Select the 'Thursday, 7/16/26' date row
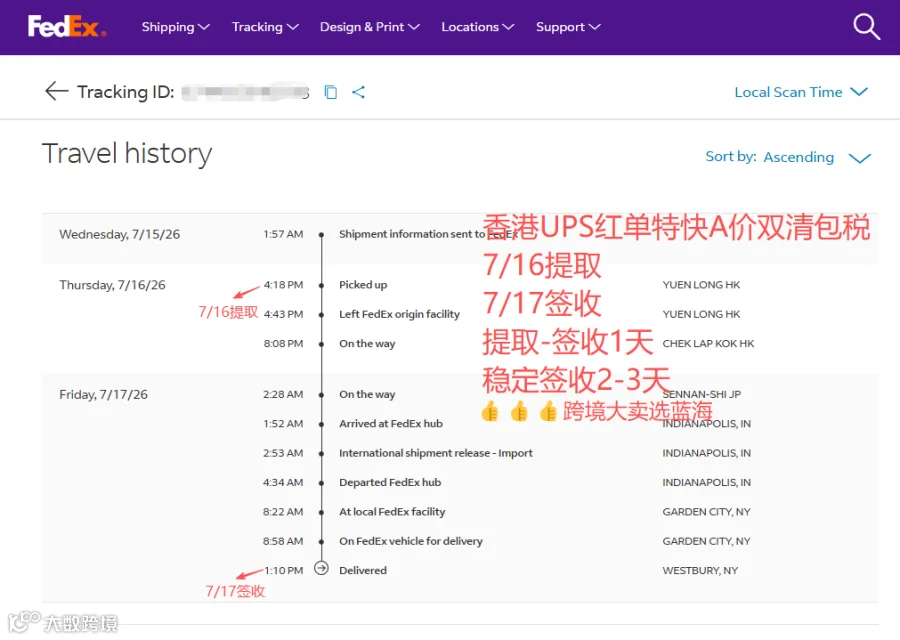Image resolution: width=900 pixels, height=640 pixels. click(112, 285)
